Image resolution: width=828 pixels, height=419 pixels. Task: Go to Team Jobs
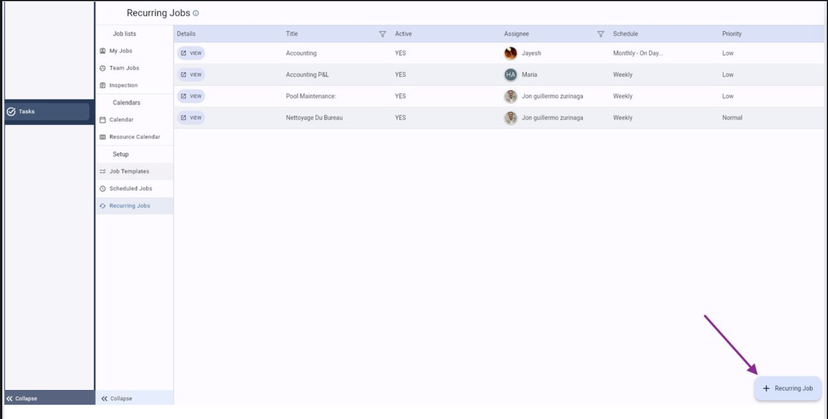click(x=124, y=68)
